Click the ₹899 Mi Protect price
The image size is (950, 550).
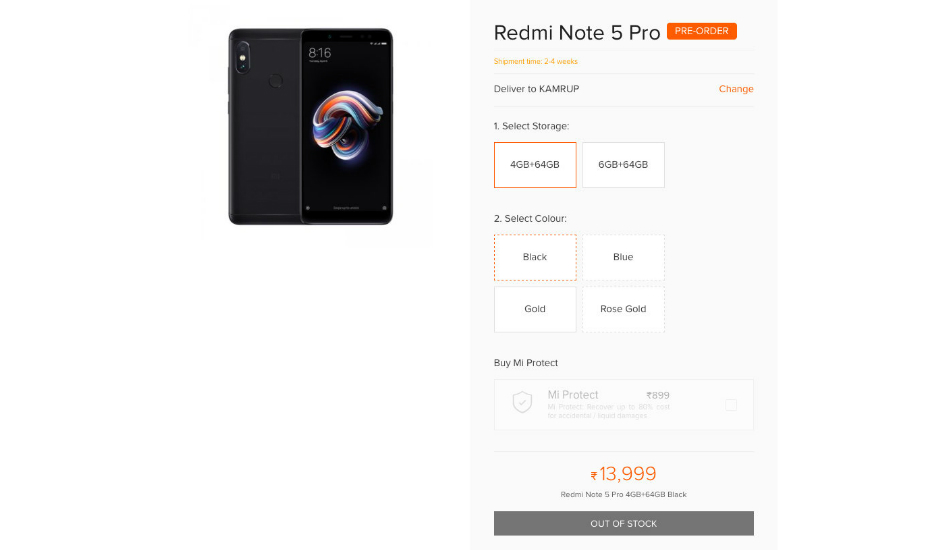pos(658,395)
